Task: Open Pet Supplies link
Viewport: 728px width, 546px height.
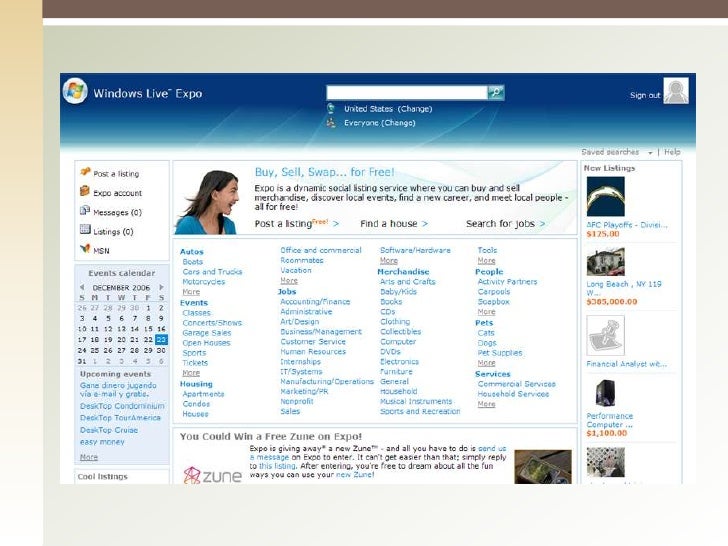Action: coord(500,353)
